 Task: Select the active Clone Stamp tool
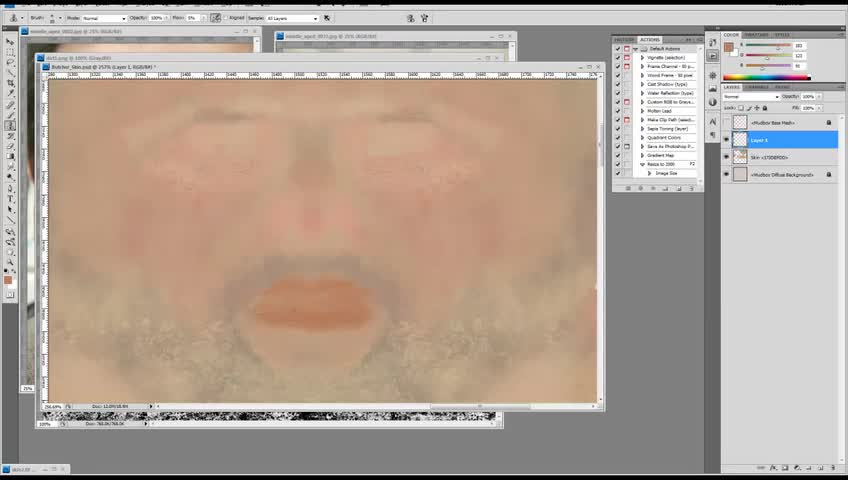click(10, 126)
